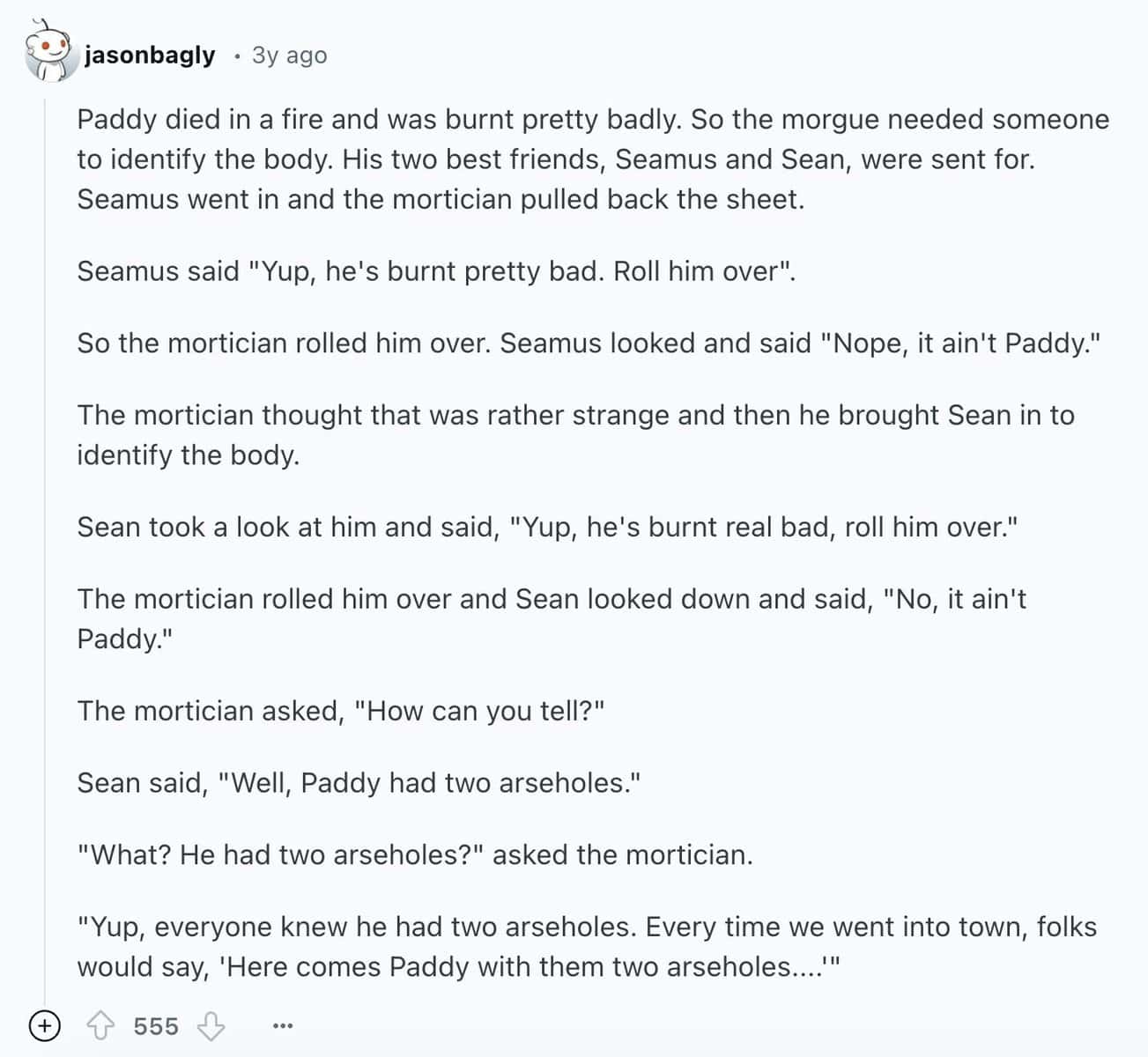
Task: Click the line starting '"What? He had two'
Action: 414,855
